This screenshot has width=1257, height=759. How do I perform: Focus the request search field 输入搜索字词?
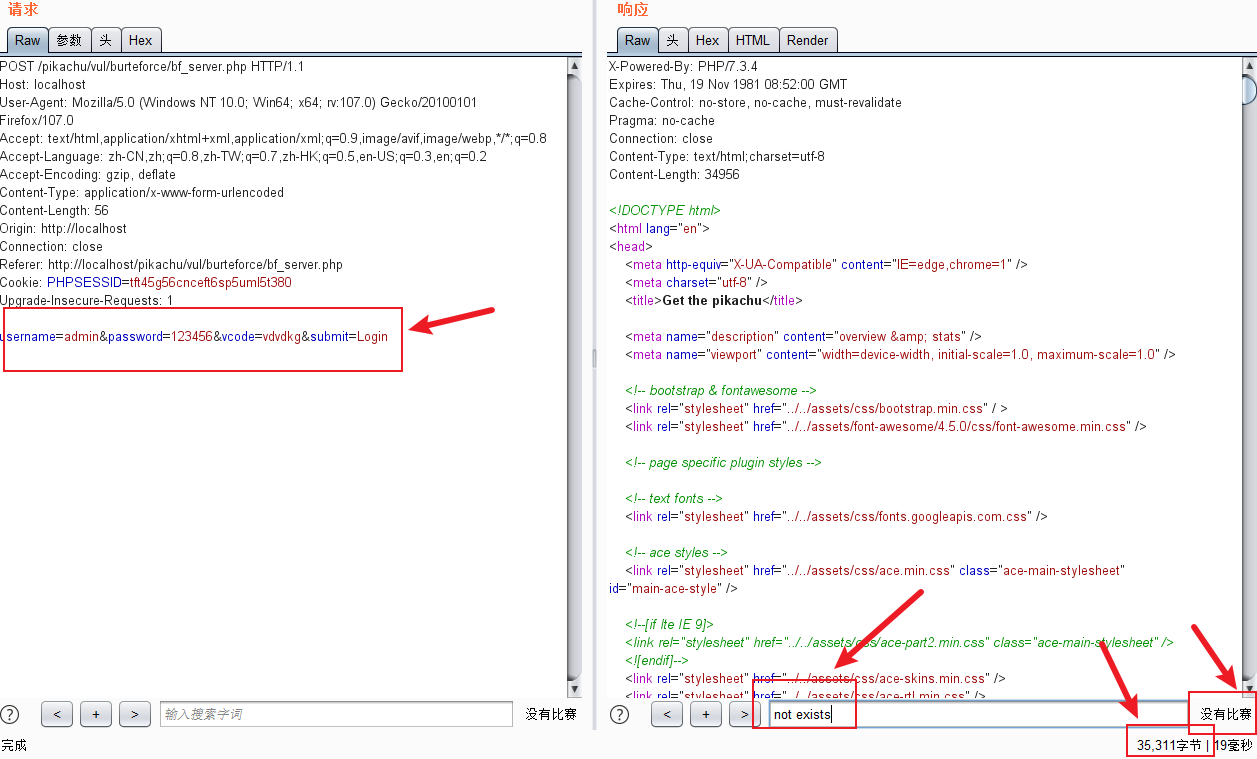[336, 714]
